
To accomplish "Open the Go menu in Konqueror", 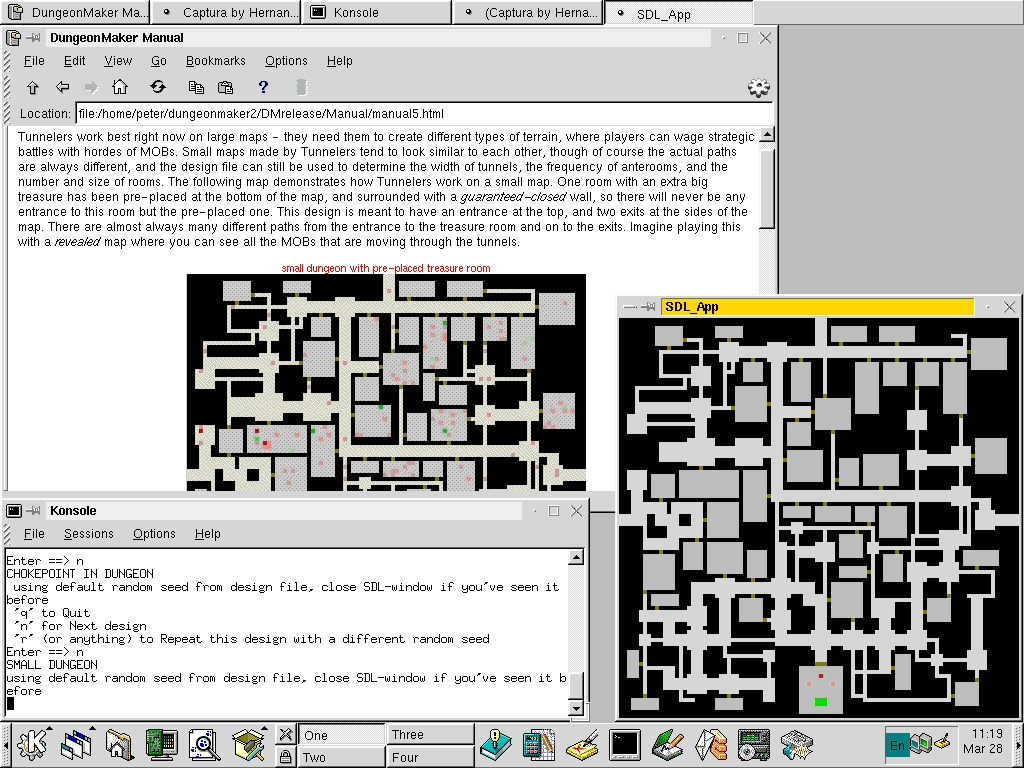I will tap(159, 61).
